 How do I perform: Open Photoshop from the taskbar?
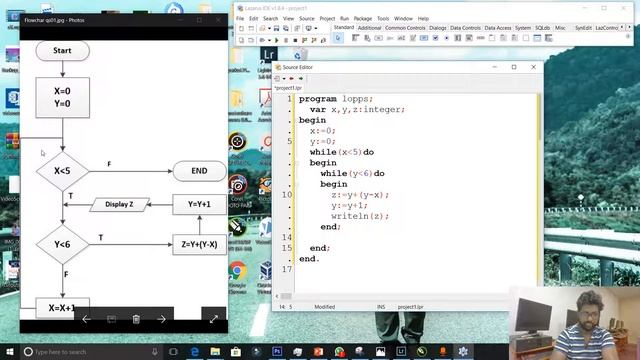tap(277, 352)
